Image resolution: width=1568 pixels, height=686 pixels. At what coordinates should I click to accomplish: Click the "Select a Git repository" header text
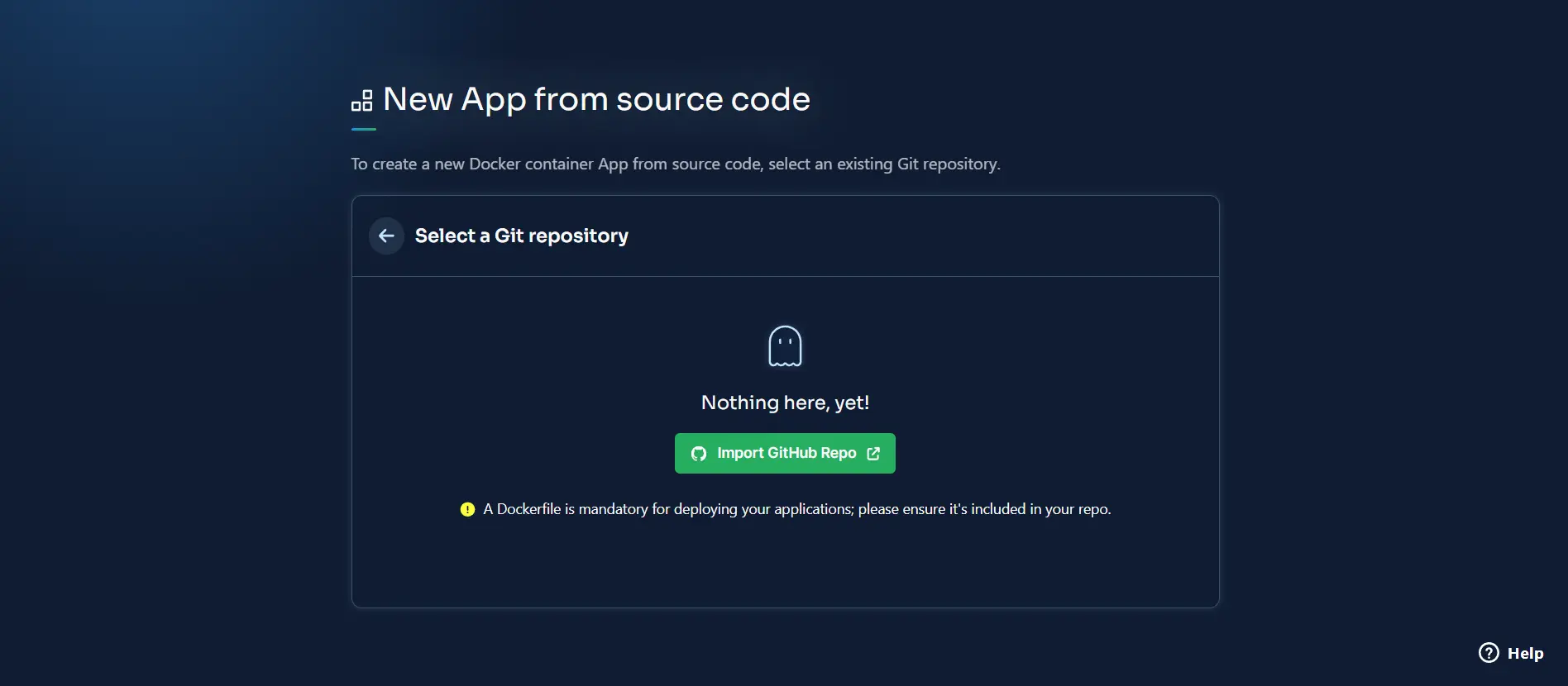(521, 236)
